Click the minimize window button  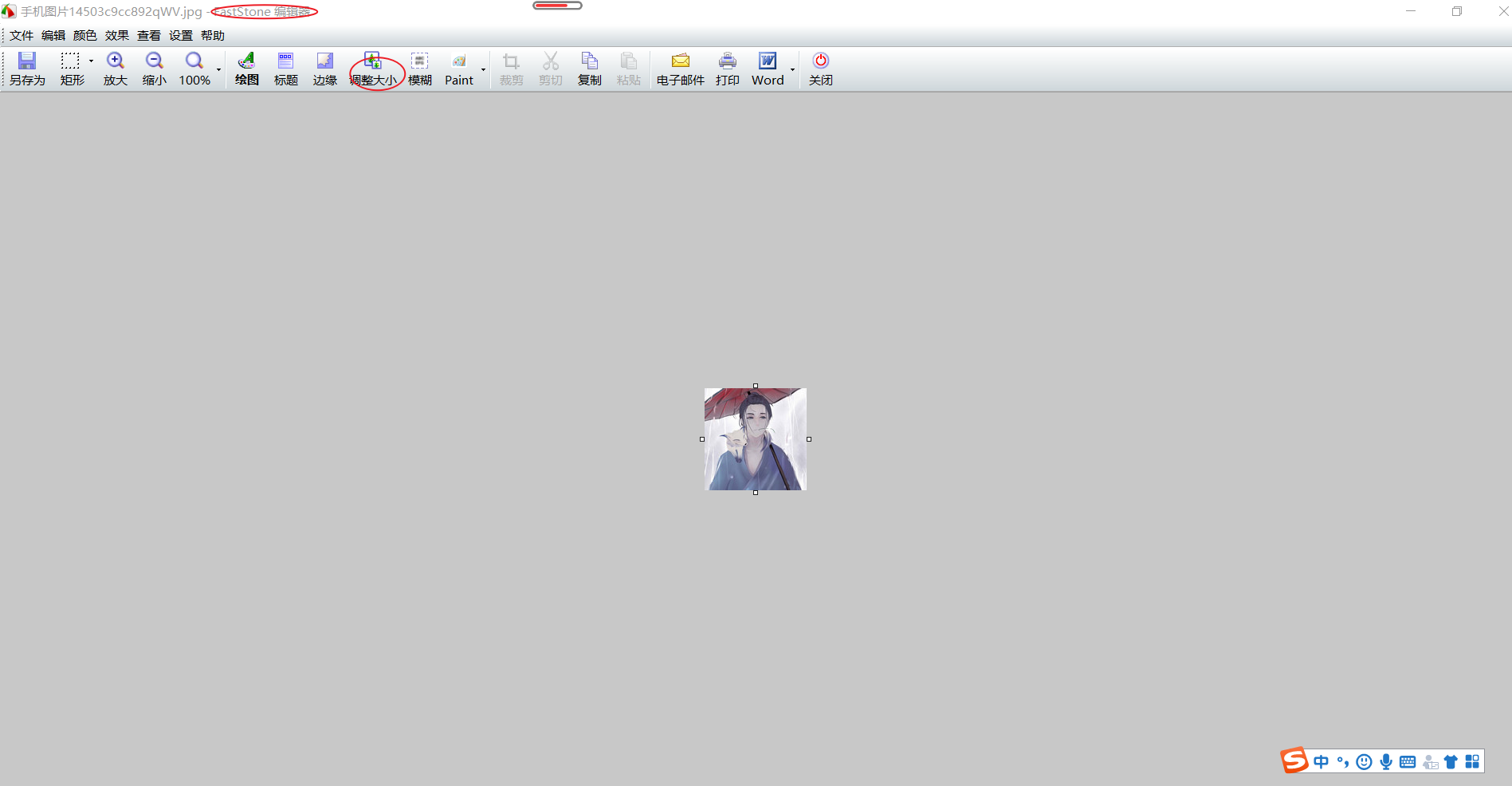pos(1411,11)
